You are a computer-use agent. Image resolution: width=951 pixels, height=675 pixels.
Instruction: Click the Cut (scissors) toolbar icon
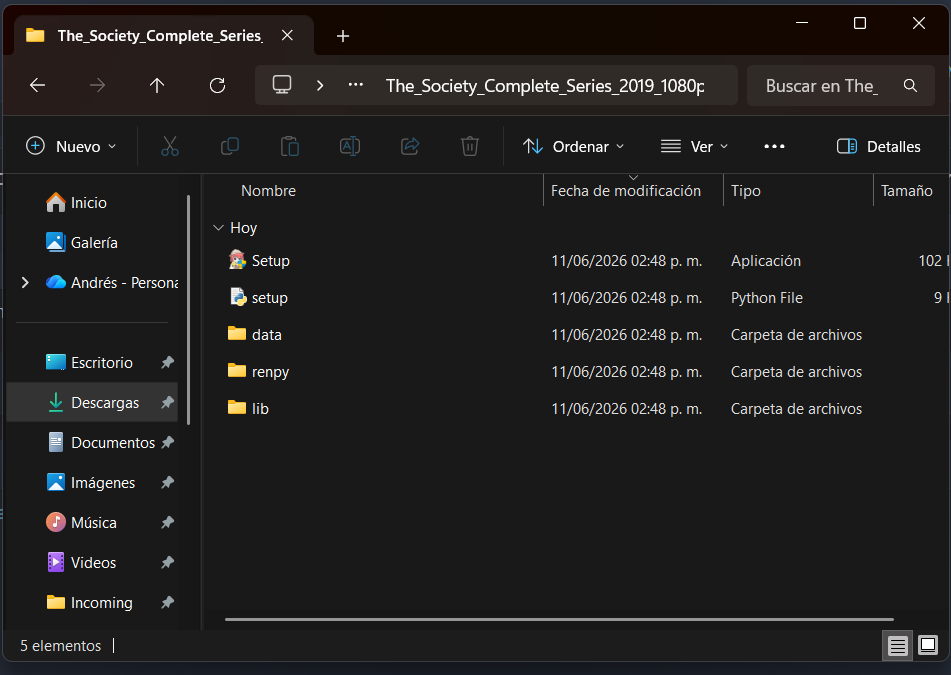click(170, 146)
